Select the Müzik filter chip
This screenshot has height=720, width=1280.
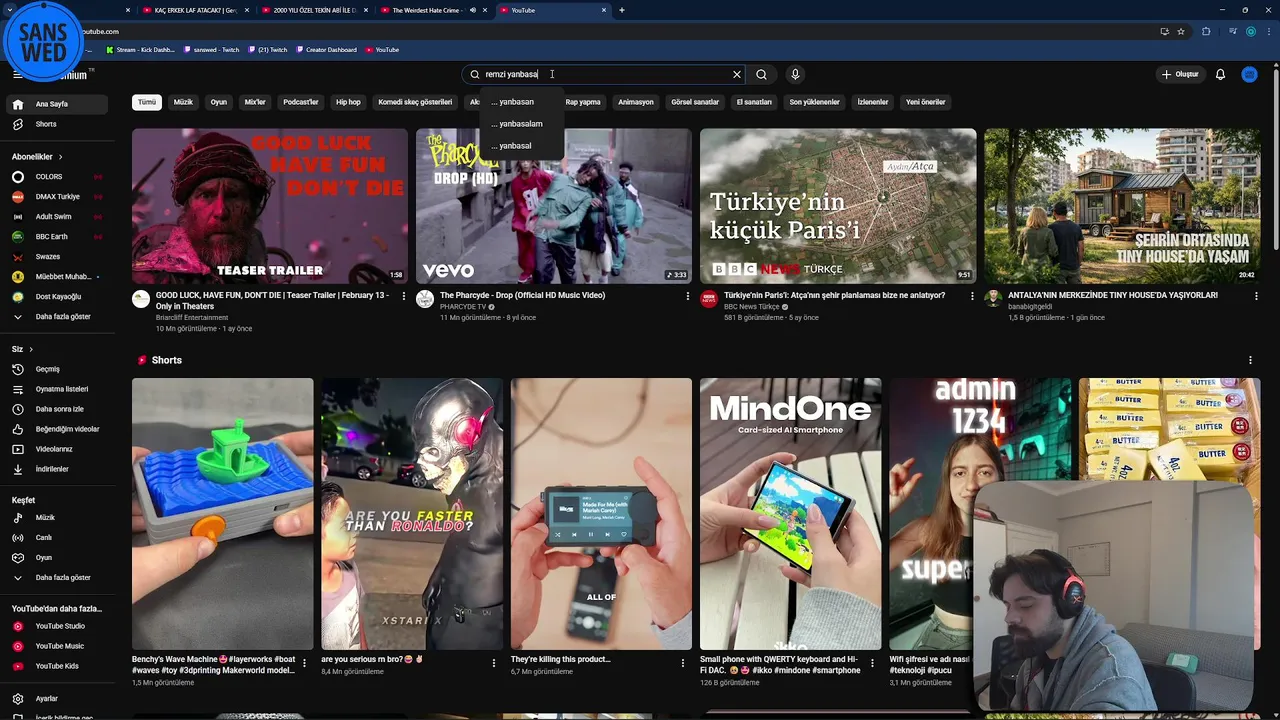click(x=183, y=102)
